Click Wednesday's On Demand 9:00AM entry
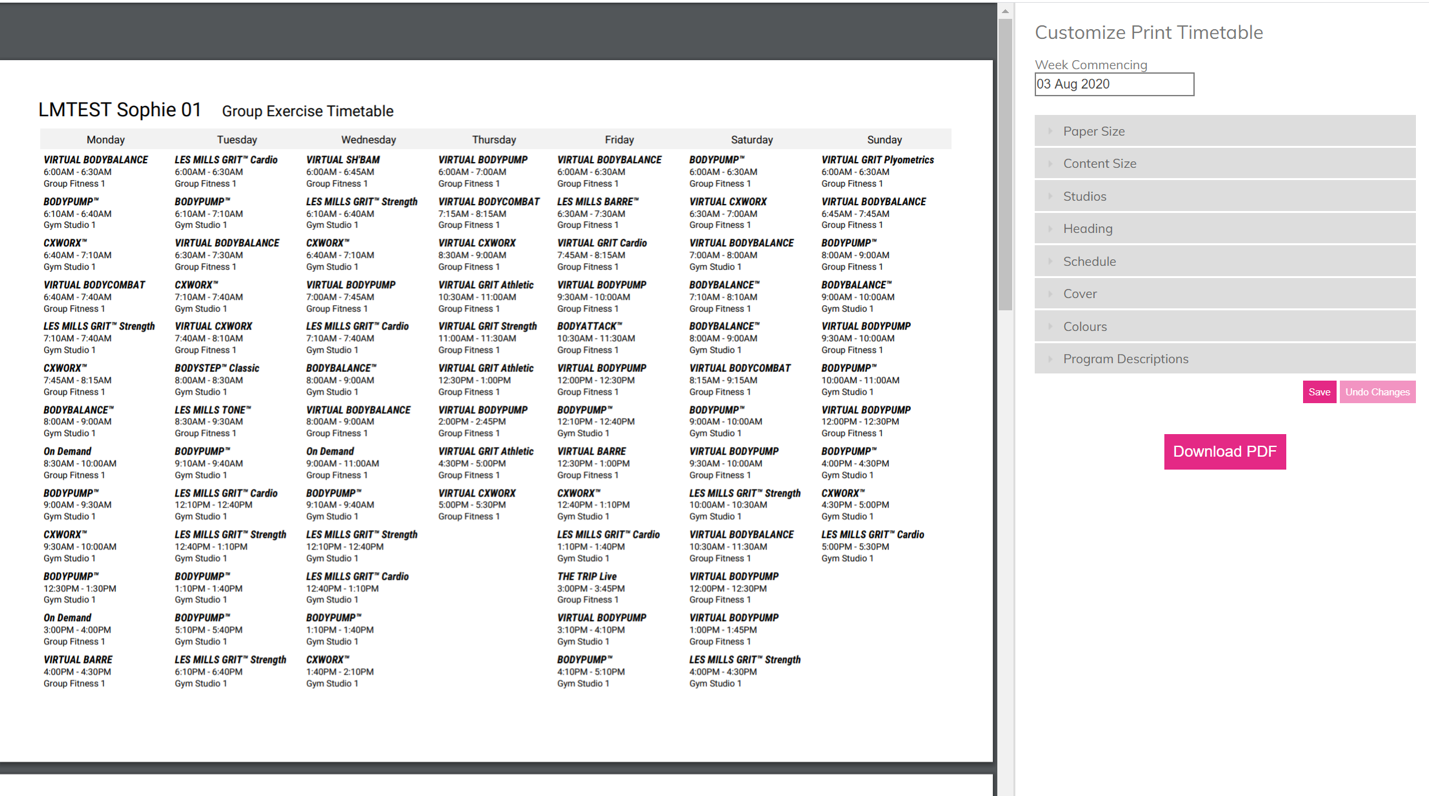Screen dimensions: 1429x796 pyautogui.click(x=343, y=463)
